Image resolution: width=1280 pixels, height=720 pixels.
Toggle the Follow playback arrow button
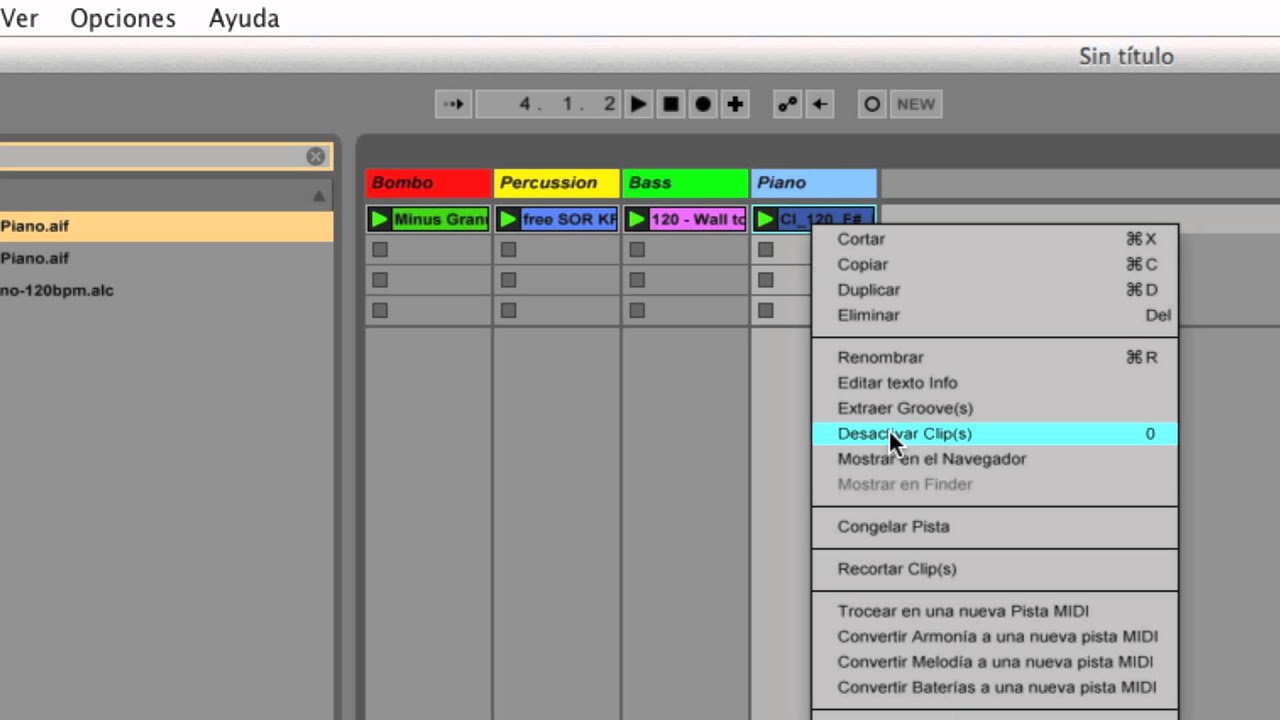click(454, 104)
